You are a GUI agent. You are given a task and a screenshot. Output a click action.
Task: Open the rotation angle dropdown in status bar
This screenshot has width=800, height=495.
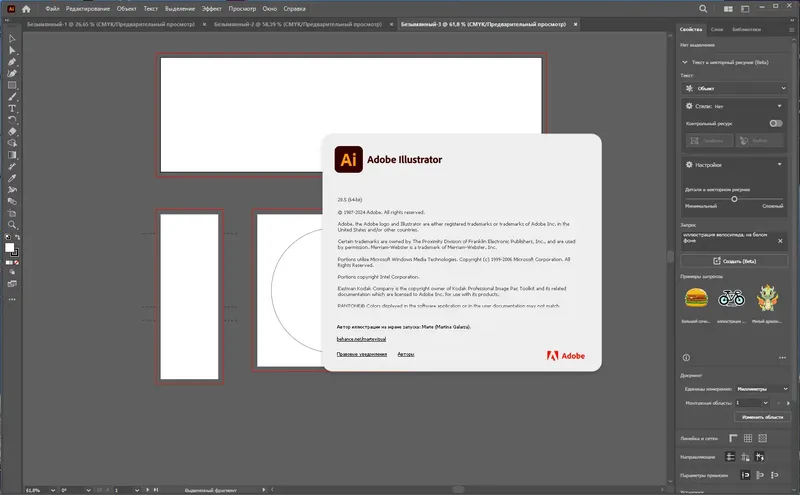point(88,490)
